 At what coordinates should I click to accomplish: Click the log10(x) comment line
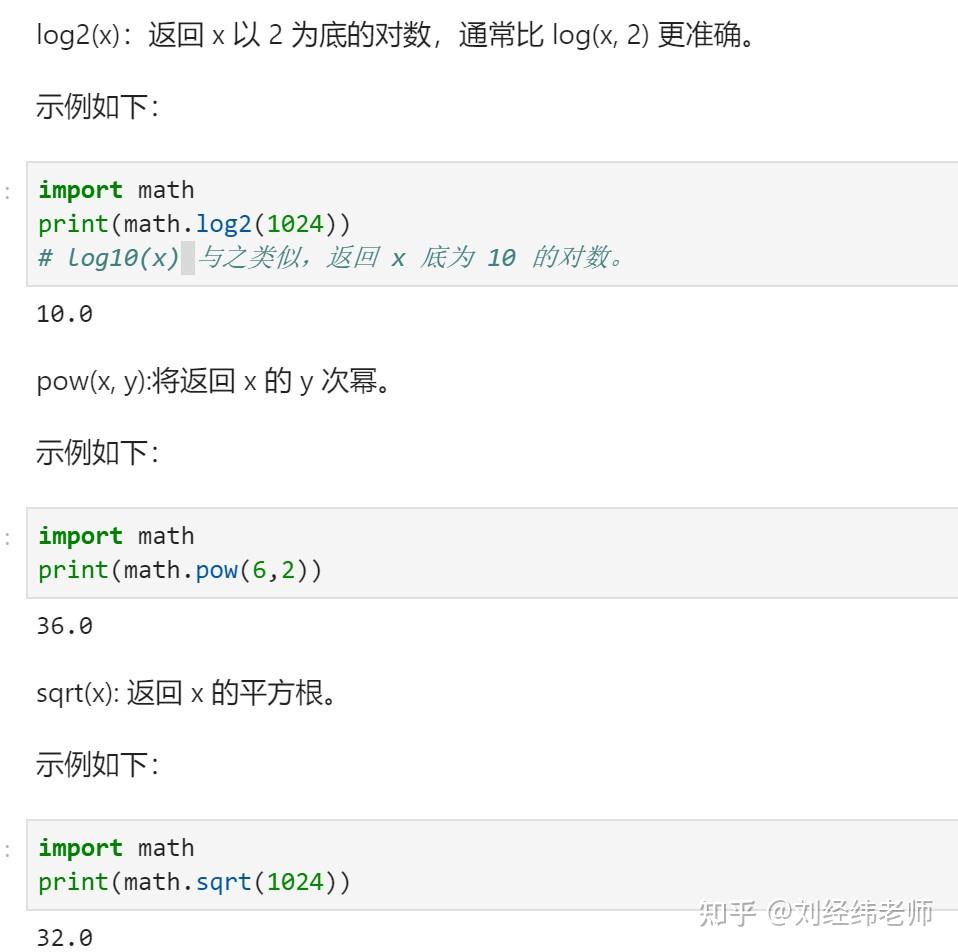pyautogui.click(x=330, y=258)
